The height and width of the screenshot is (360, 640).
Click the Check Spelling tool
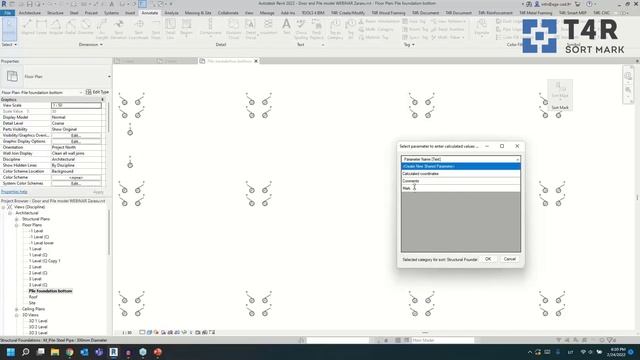[301, 29]
